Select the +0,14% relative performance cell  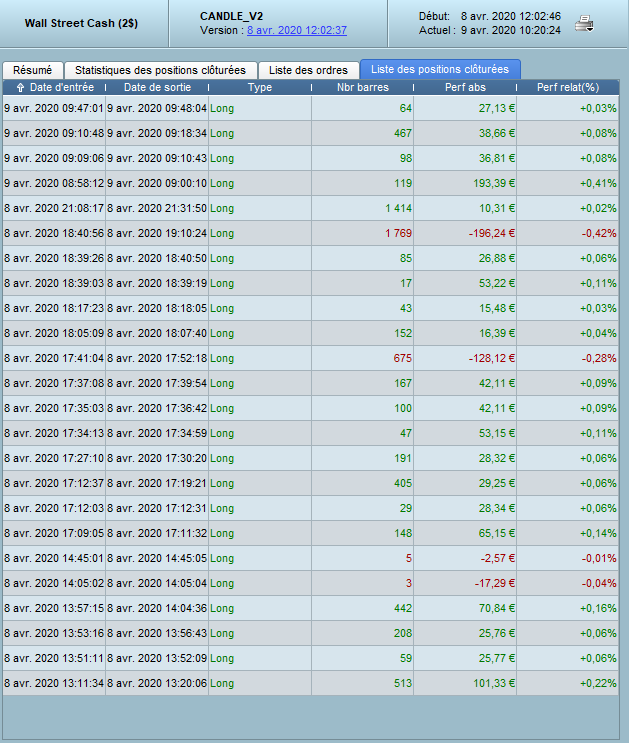pyautogui.click(x=568, y=534)
